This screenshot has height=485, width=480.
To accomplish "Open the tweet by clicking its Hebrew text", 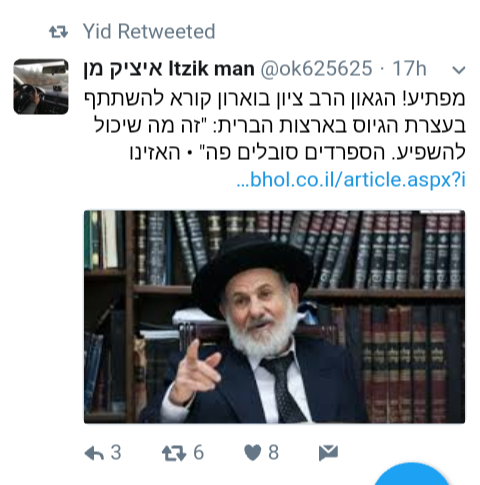I will (x=274, y=126).
